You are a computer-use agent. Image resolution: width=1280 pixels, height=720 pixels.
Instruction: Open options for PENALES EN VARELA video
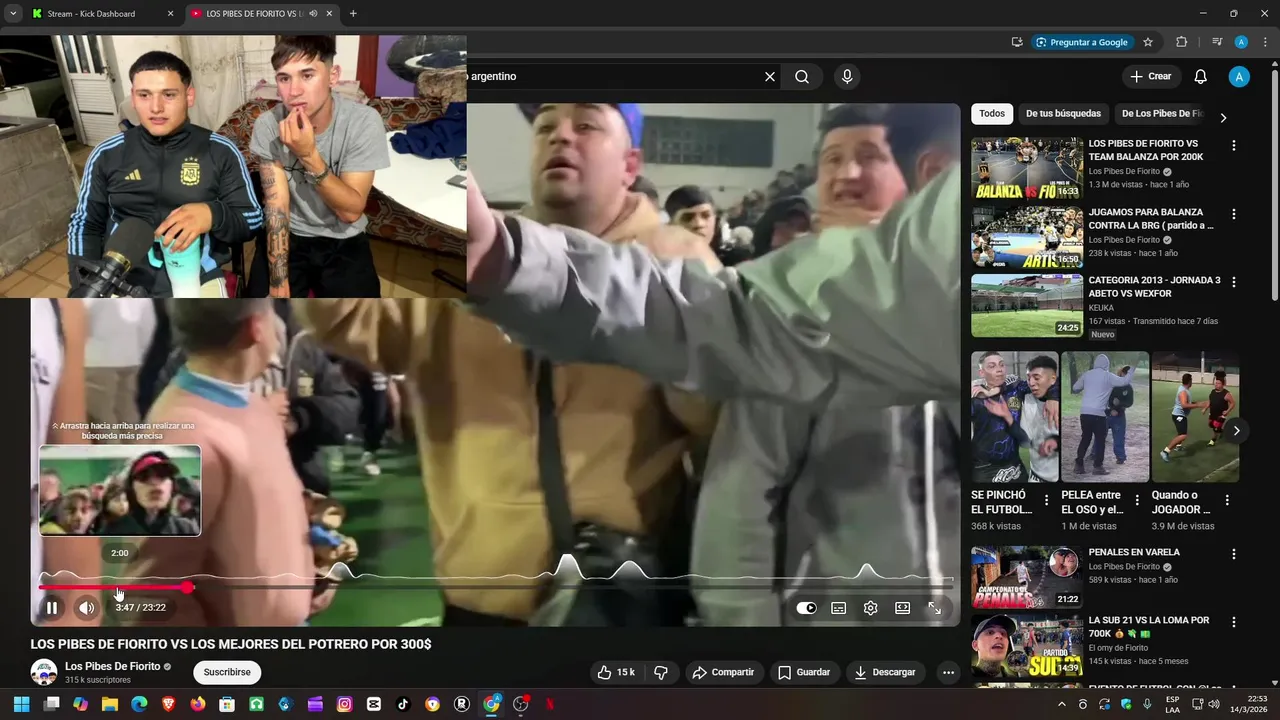pyautogui.click(x=1234, y=554)
